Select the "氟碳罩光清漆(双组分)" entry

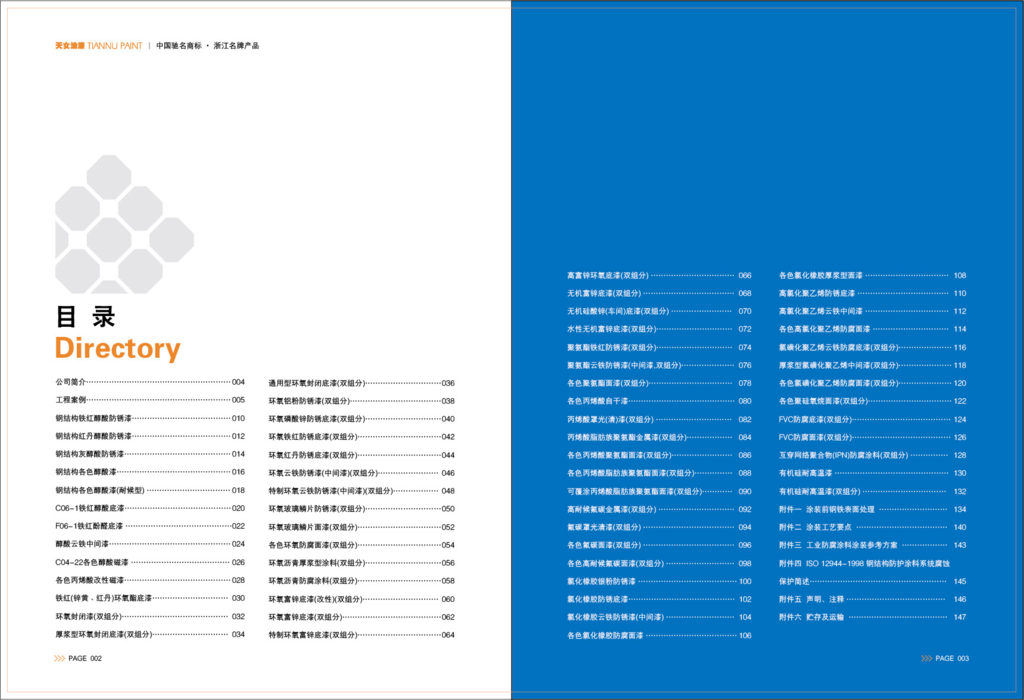(659, 527)
